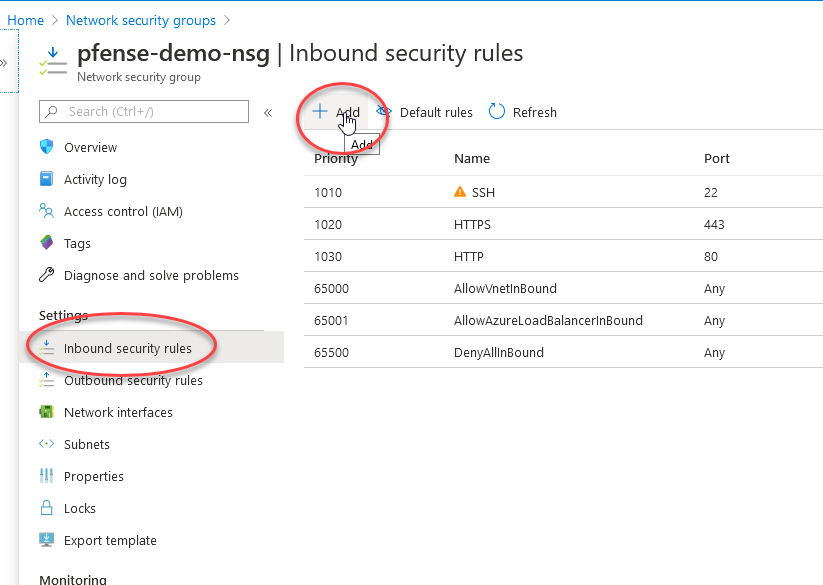Click priority 1030 cell
Screen dimensions: 823x585
tap(328, 257)
